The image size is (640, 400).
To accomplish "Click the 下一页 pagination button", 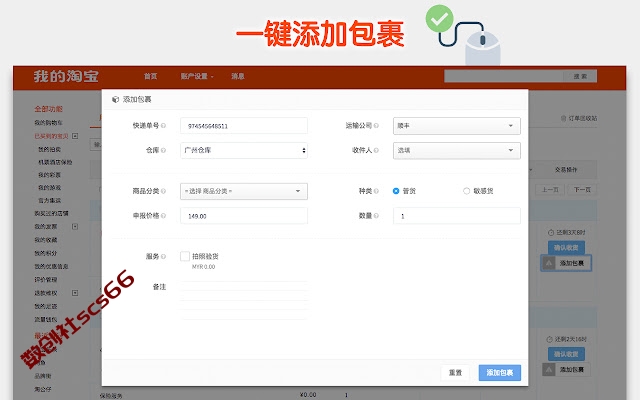I will click(x=582, y=190).
